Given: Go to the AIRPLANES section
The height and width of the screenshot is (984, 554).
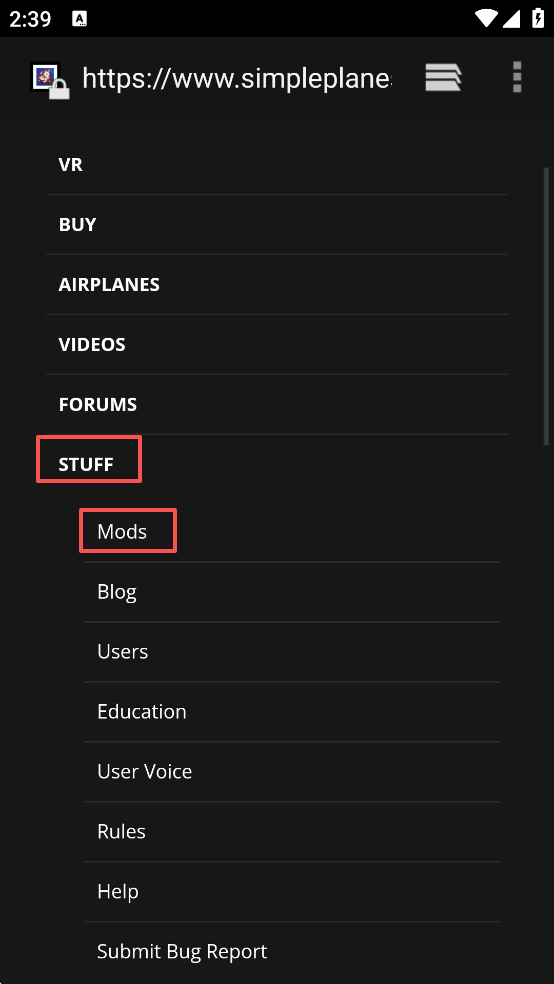Looking at the screenshot, I should [x=277, y=284].
